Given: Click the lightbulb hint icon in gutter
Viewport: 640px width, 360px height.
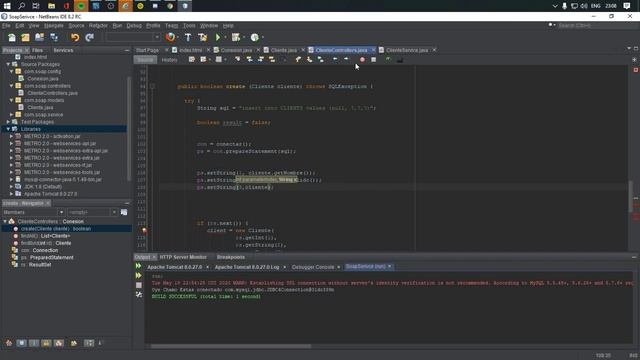Looking at the screenshot, I should [144, 231].
